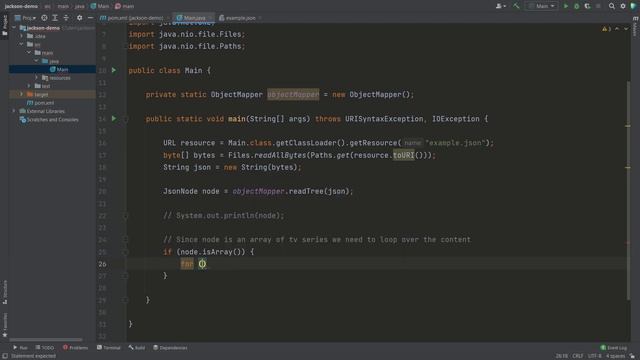Click the Project panel horizontal scrollbar
Viewport: 640px width, 360px height.
coord(46,339)
